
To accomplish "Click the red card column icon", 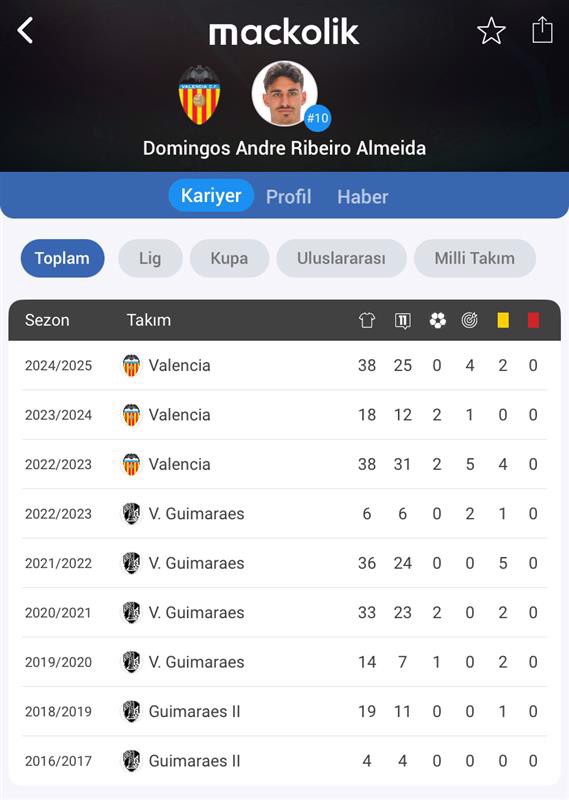I will [x=533, y=320].
